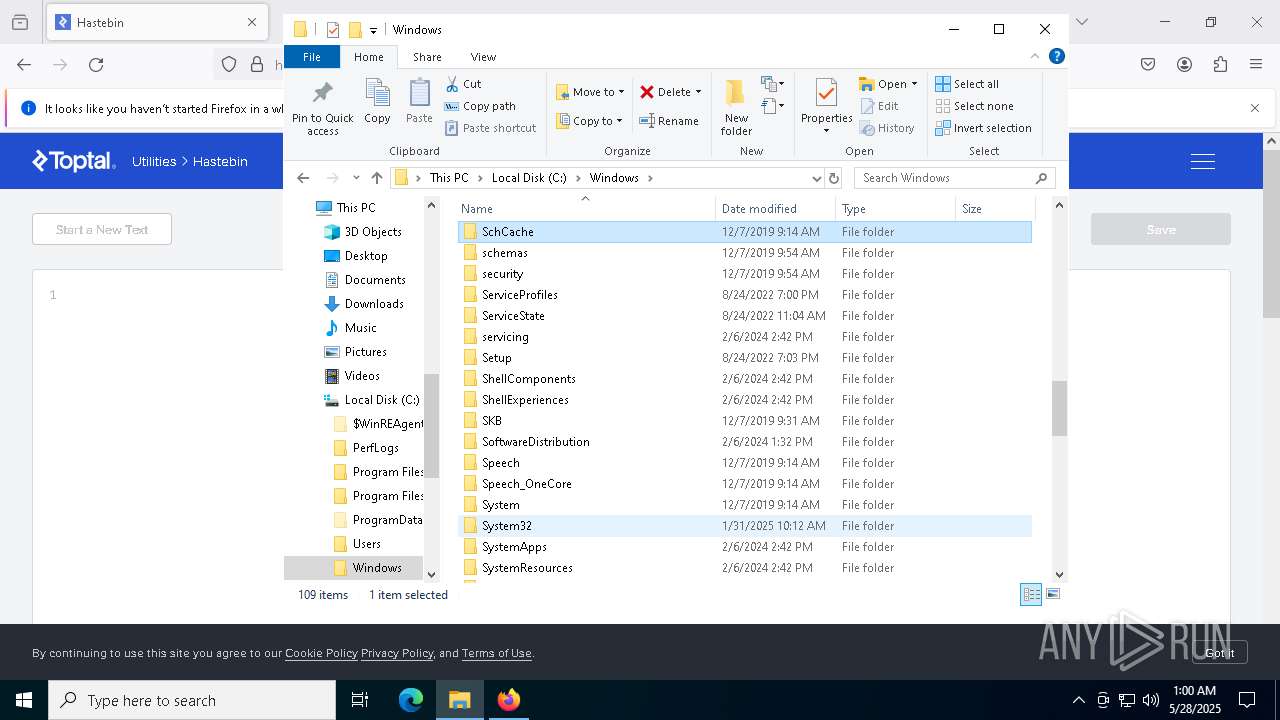The image size is (1280, 720).
Task: Click Edit in Open group
Action: (x=879, y=106)
